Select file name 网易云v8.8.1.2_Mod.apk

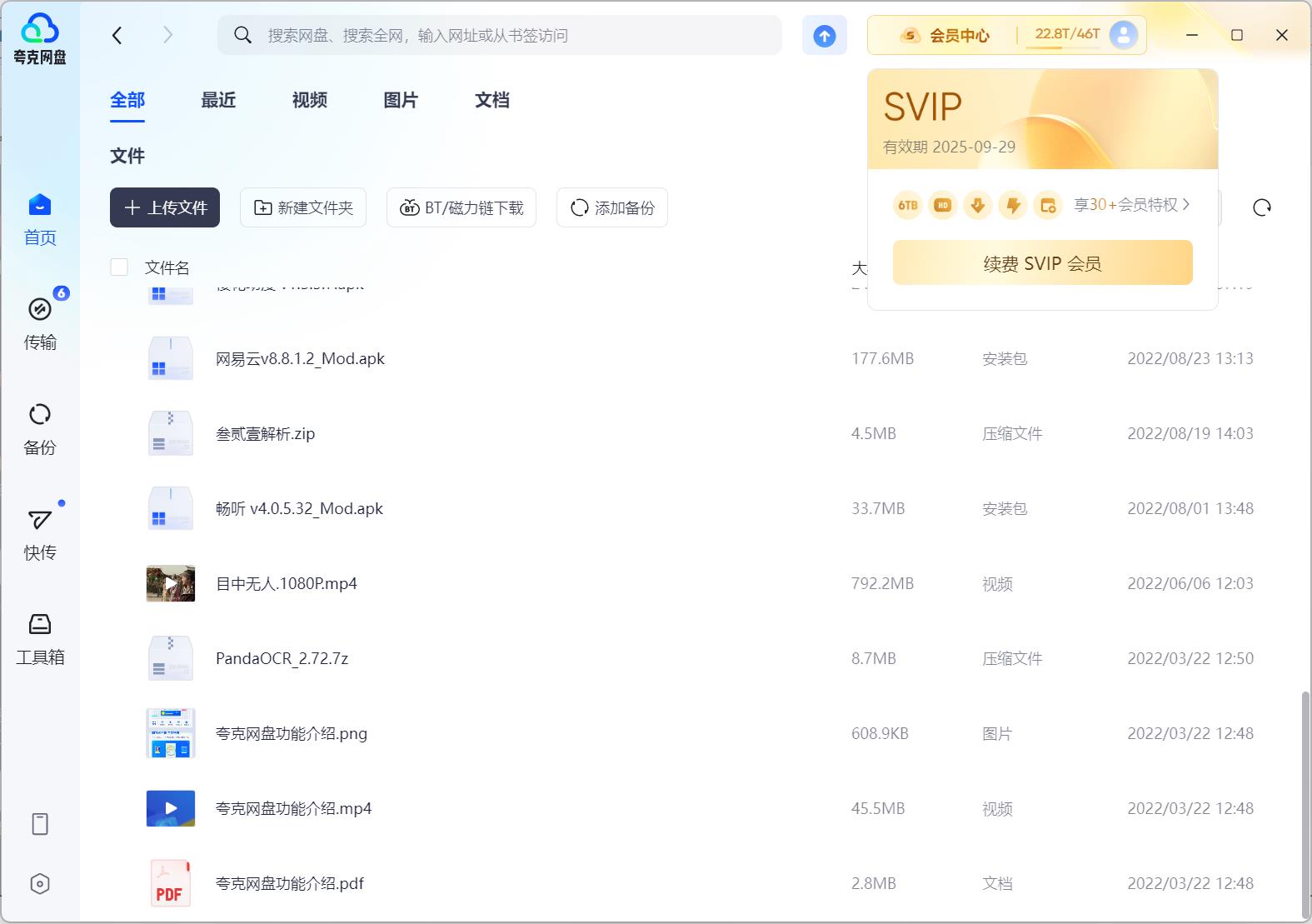[x=300, y=358]
